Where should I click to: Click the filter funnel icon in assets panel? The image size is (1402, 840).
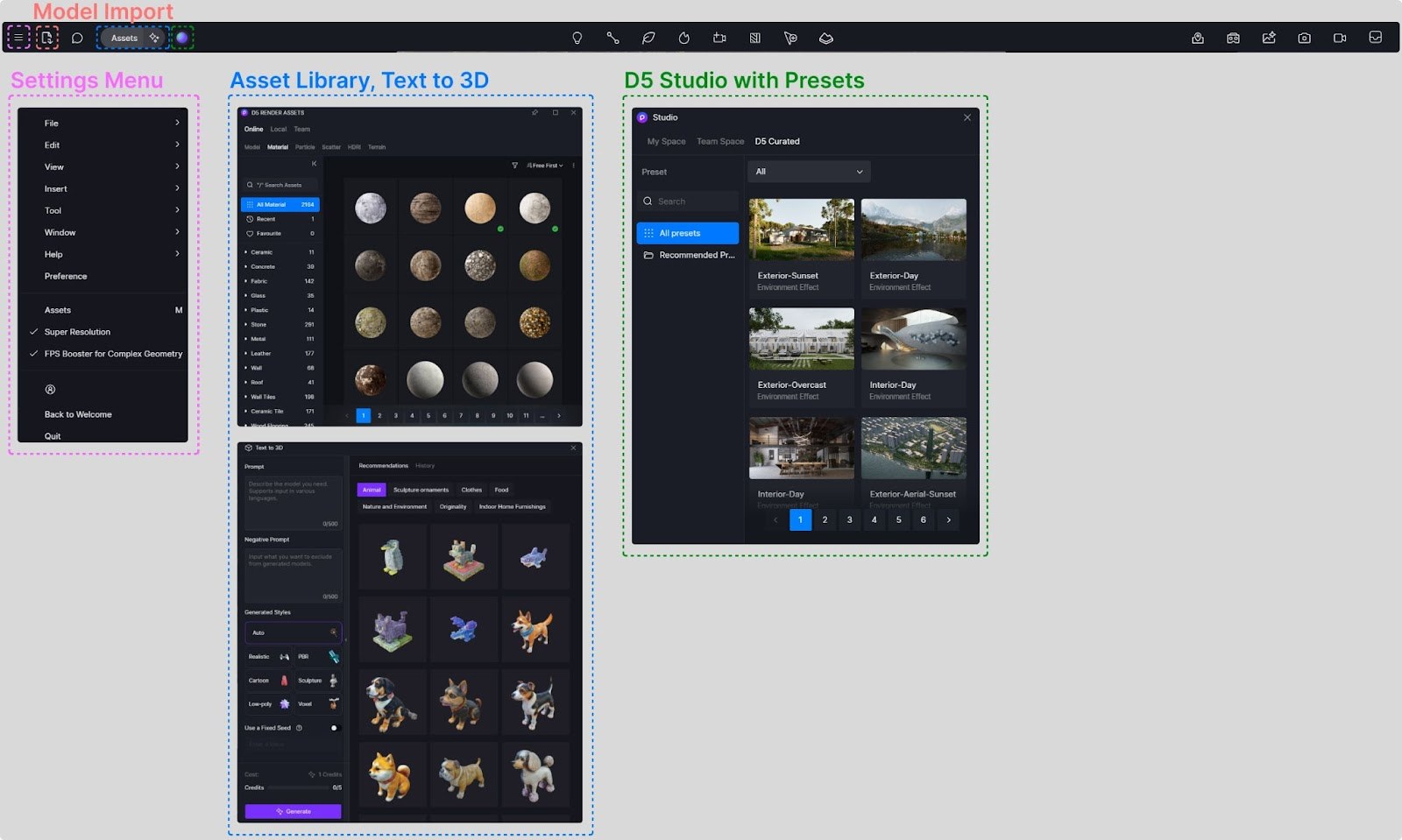(514, 166)
